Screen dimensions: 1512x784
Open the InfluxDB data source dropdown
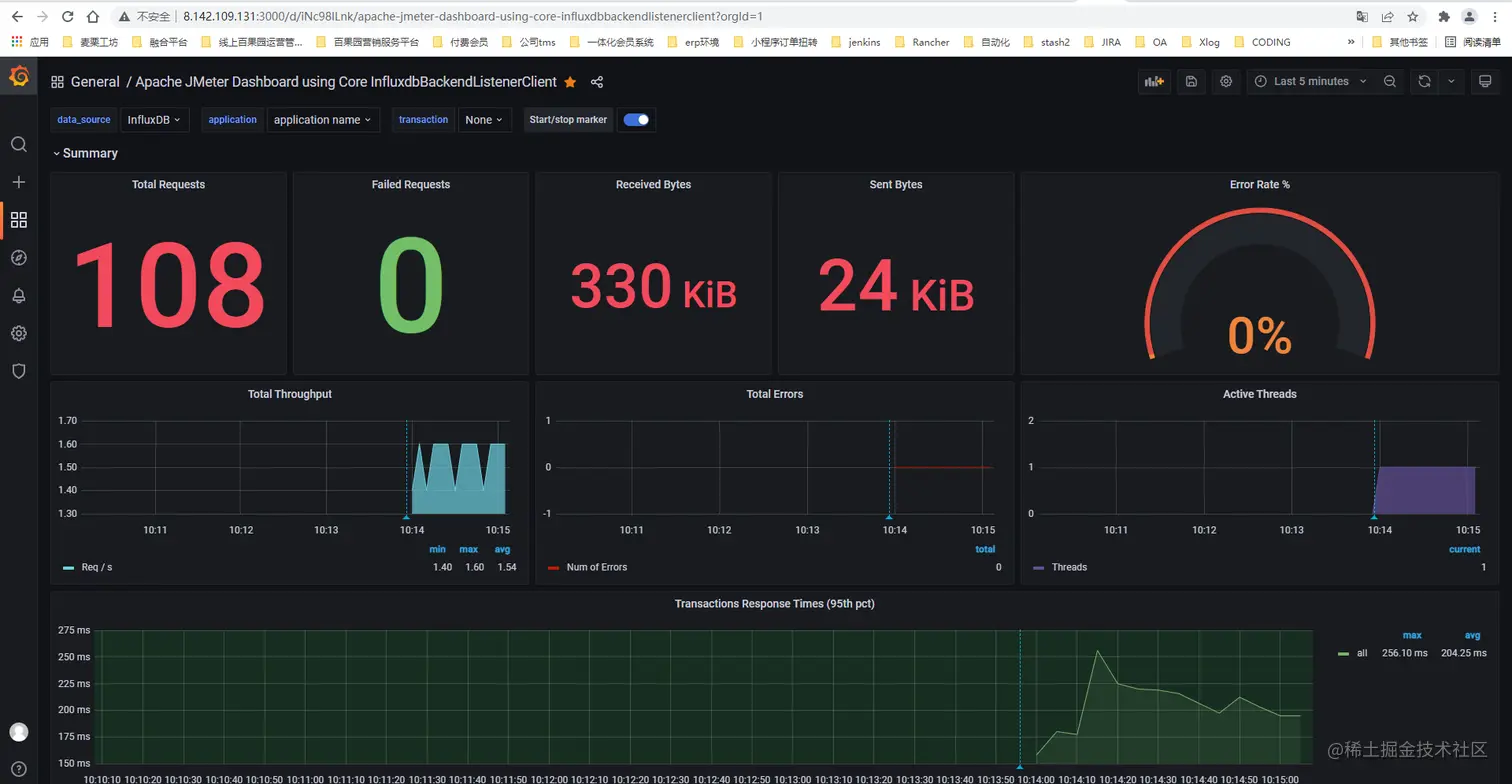tap(151, 119)
